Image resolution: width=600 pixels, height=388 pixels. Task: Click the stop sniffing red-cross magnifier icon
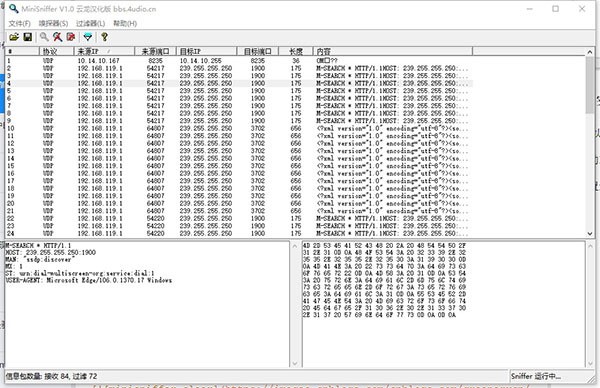58,37
